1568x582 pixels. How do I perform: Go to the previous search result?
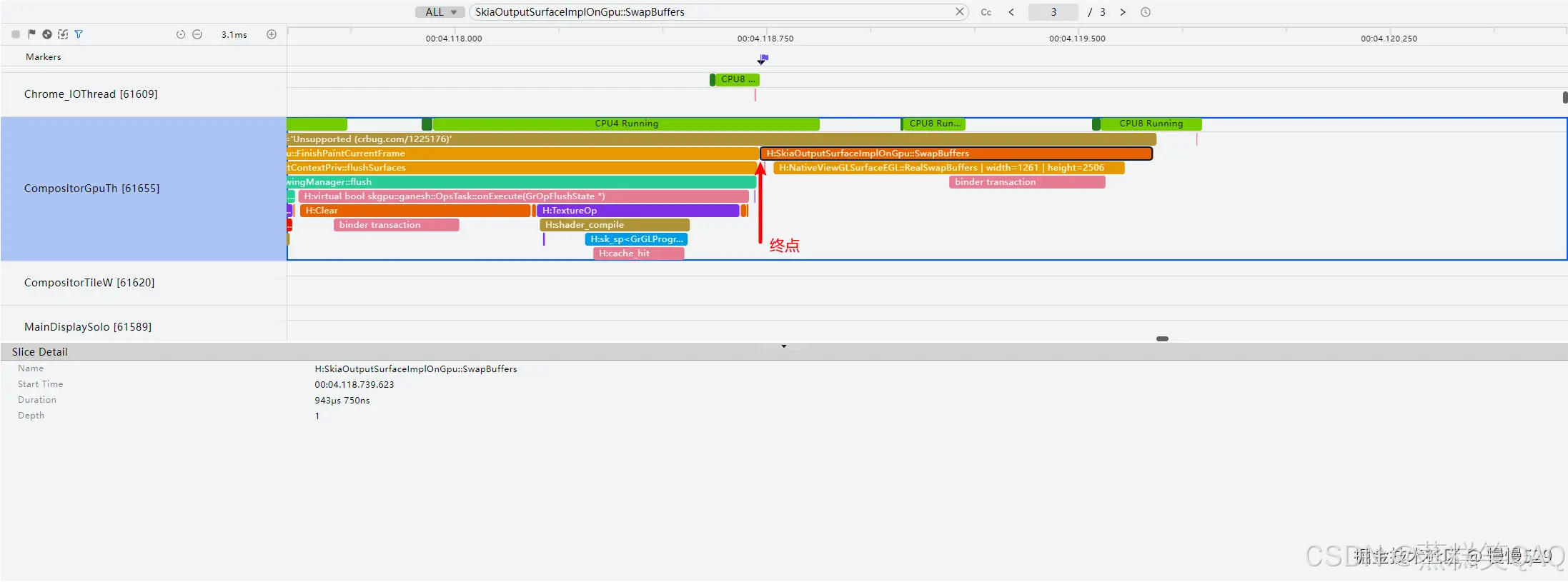(x=1011, y=12)
